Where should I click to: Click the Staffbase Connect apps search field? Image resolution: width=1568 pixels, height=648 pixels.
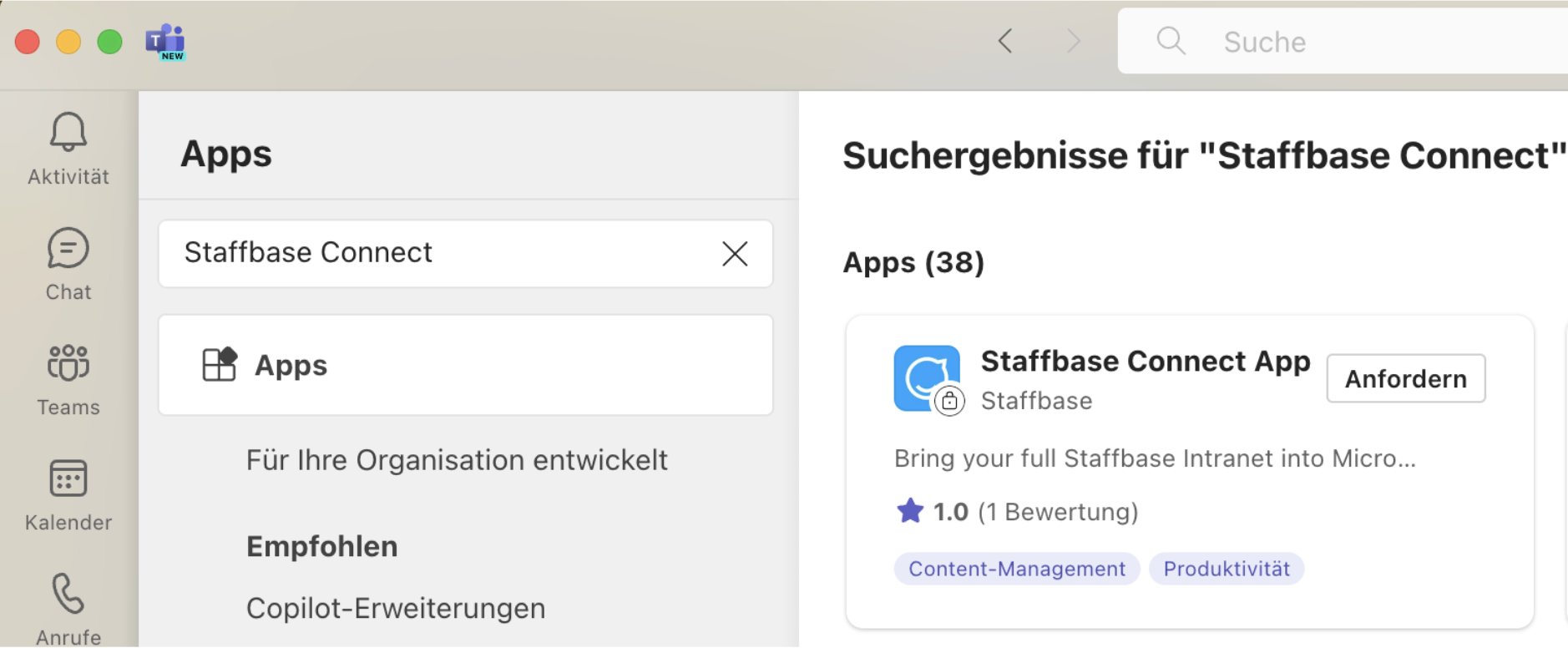click(x=466, y=254)
